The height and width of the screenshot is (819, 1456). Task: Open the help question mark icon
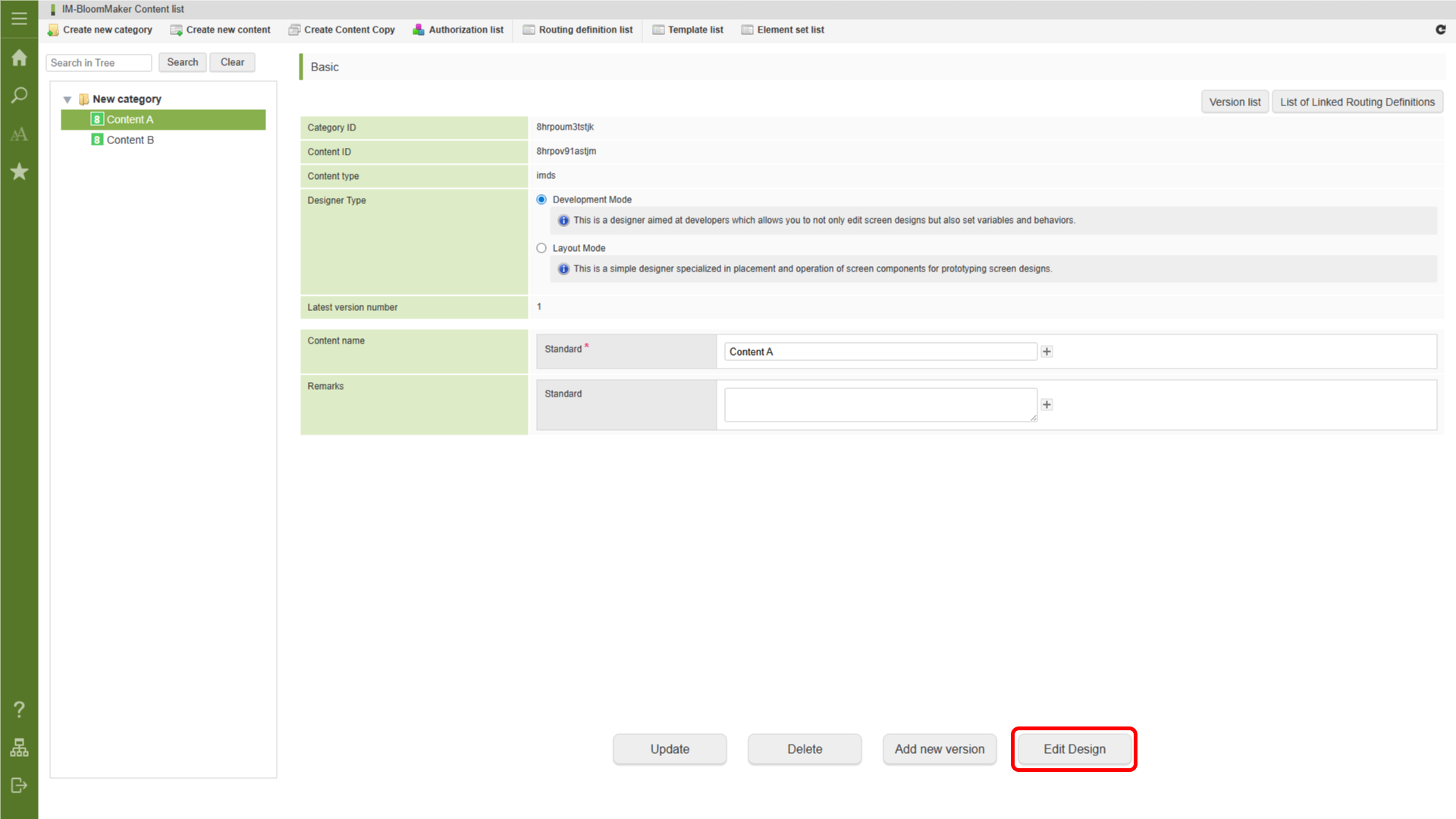(19, 710)
